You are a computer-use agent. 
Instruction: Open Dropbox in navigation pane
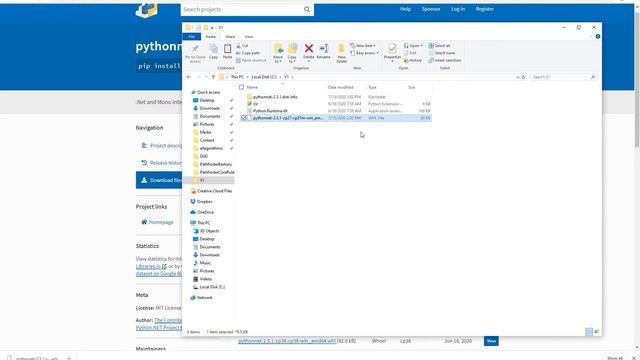point(201,202)
